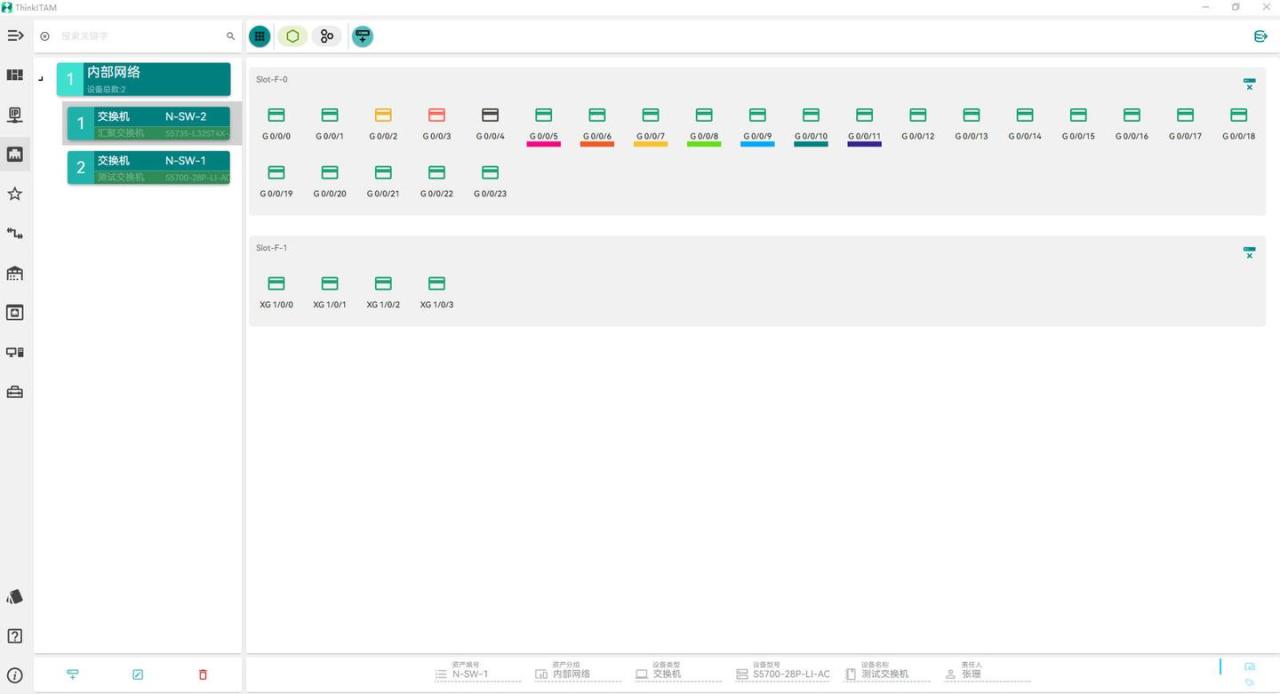Remove slot Slot-F-0 using its delete icon

[x=1249, y=85]
